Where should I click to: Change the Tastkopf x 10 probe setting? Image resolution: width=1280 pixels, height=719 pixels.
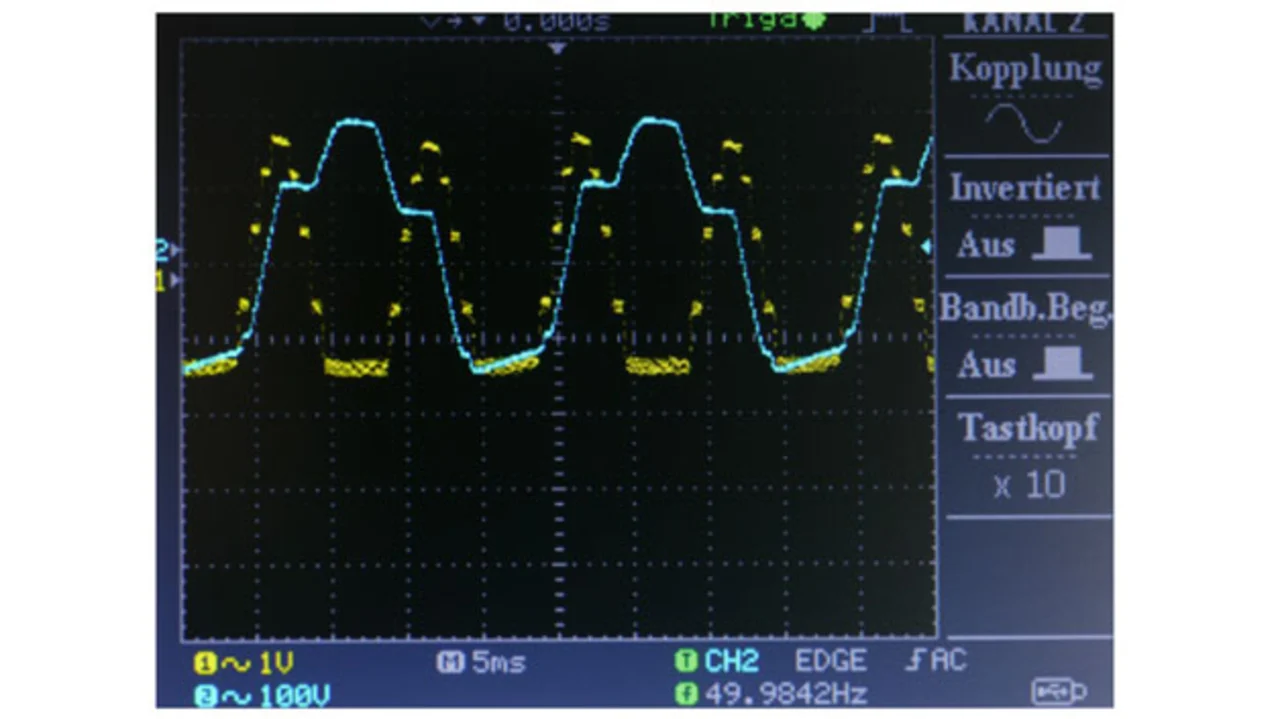pyautogui.click(x=1028, y=485)
